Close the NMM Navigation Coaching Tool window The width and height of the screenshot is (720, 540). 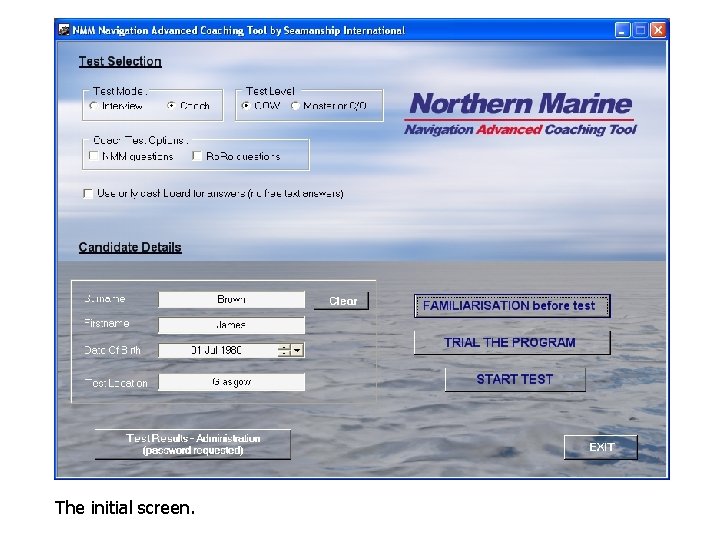[658, 30]
